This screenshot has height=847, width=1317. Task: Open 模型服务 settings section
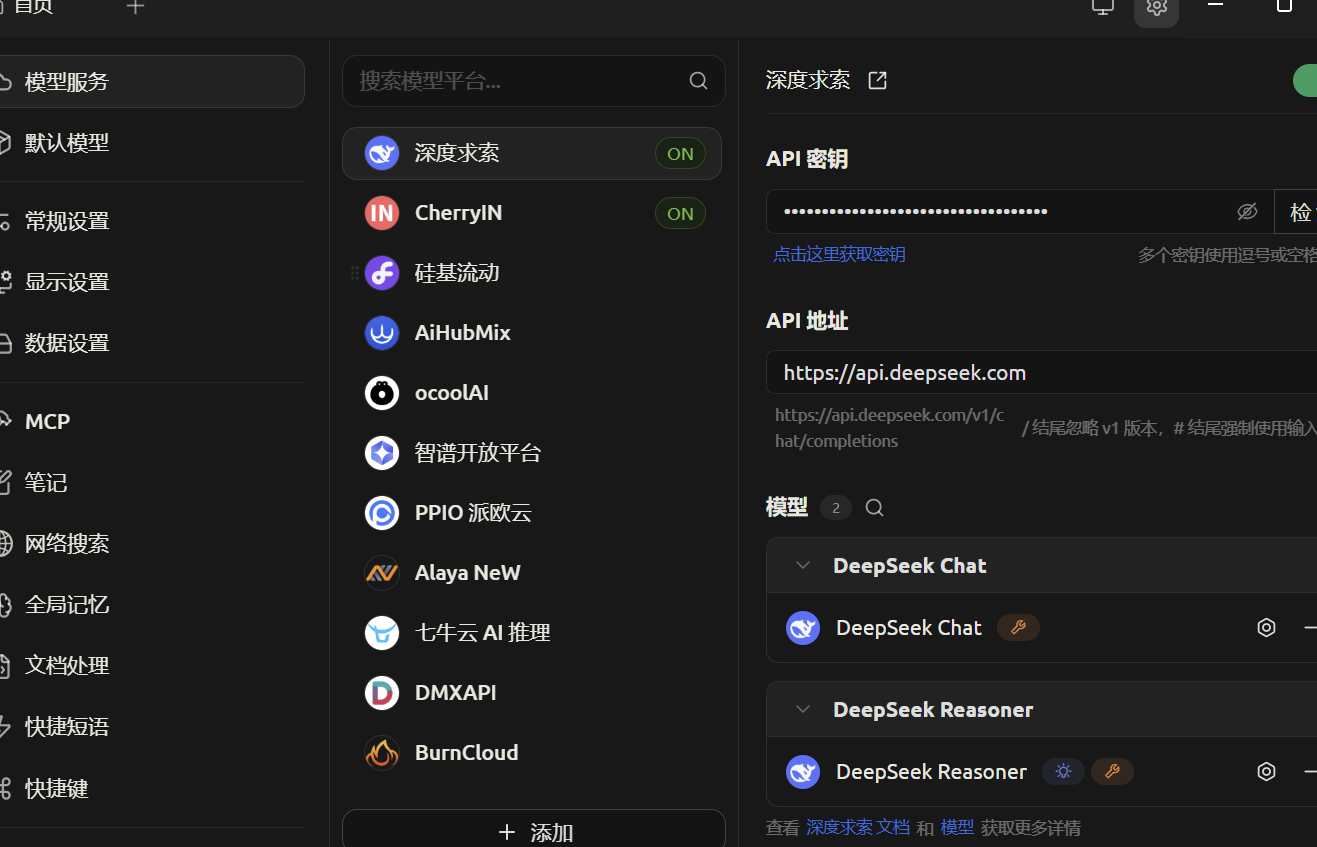pos(152,82)
